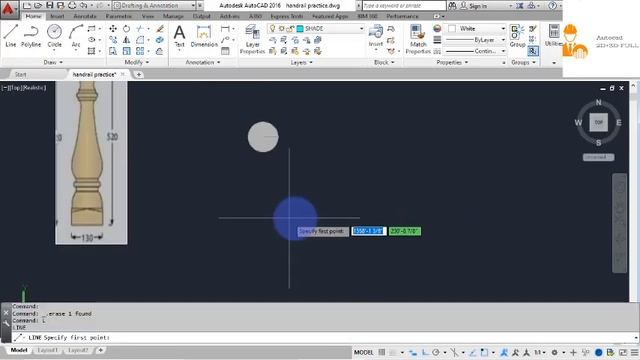Click Match Properties icon

418,40
